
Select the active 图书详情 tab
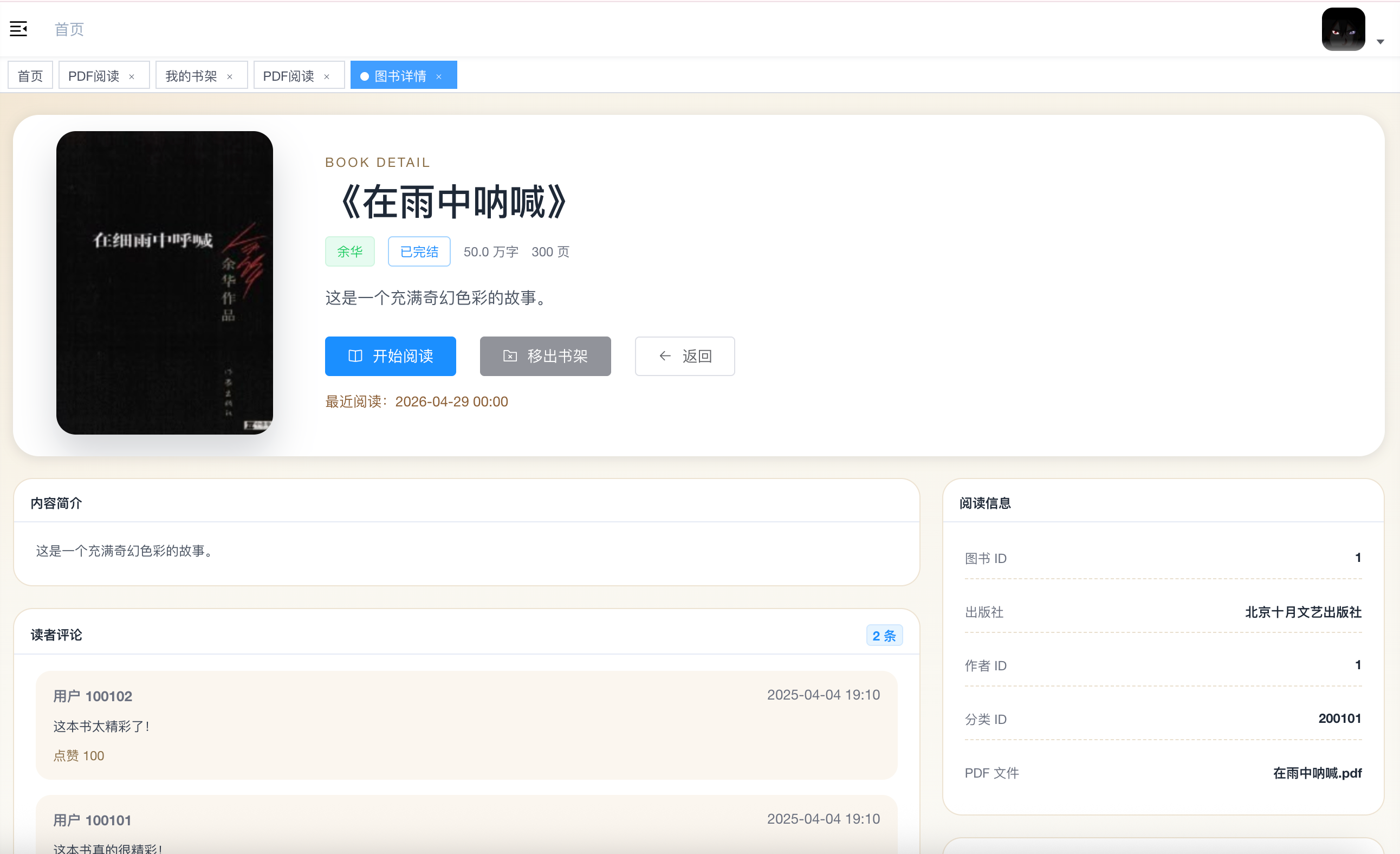point(400,75)
